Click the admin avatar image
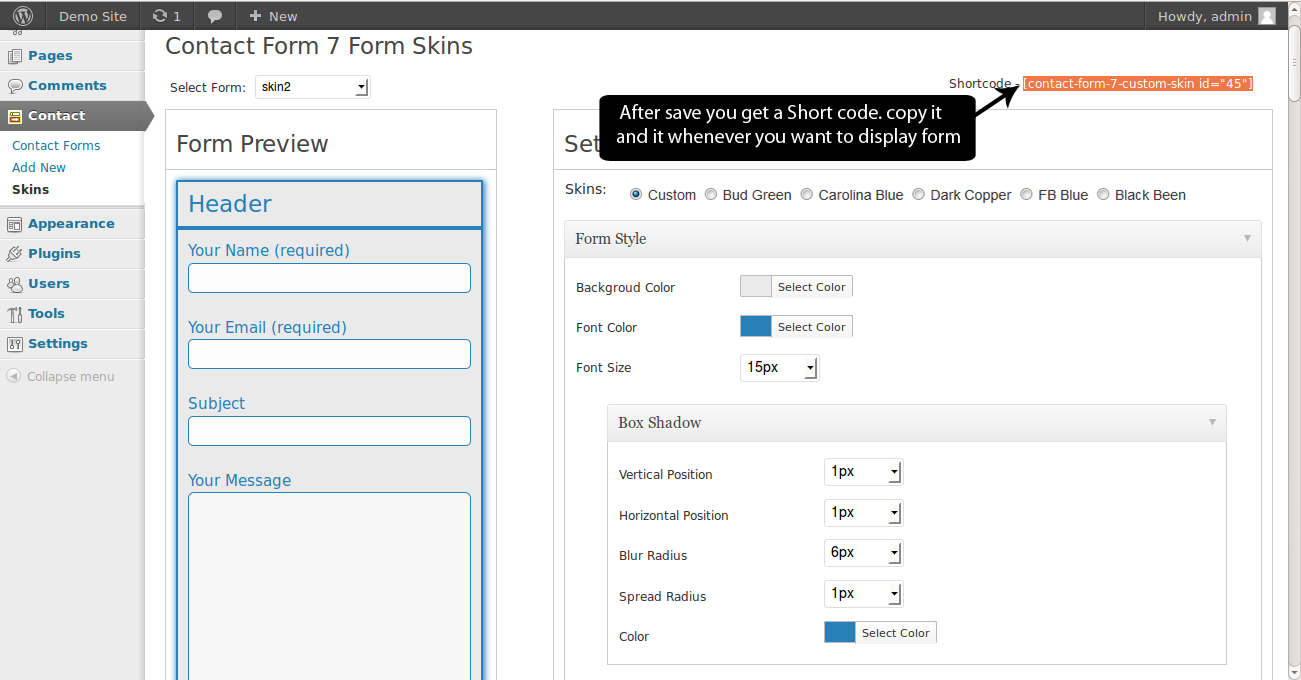 pos(1267,16)
